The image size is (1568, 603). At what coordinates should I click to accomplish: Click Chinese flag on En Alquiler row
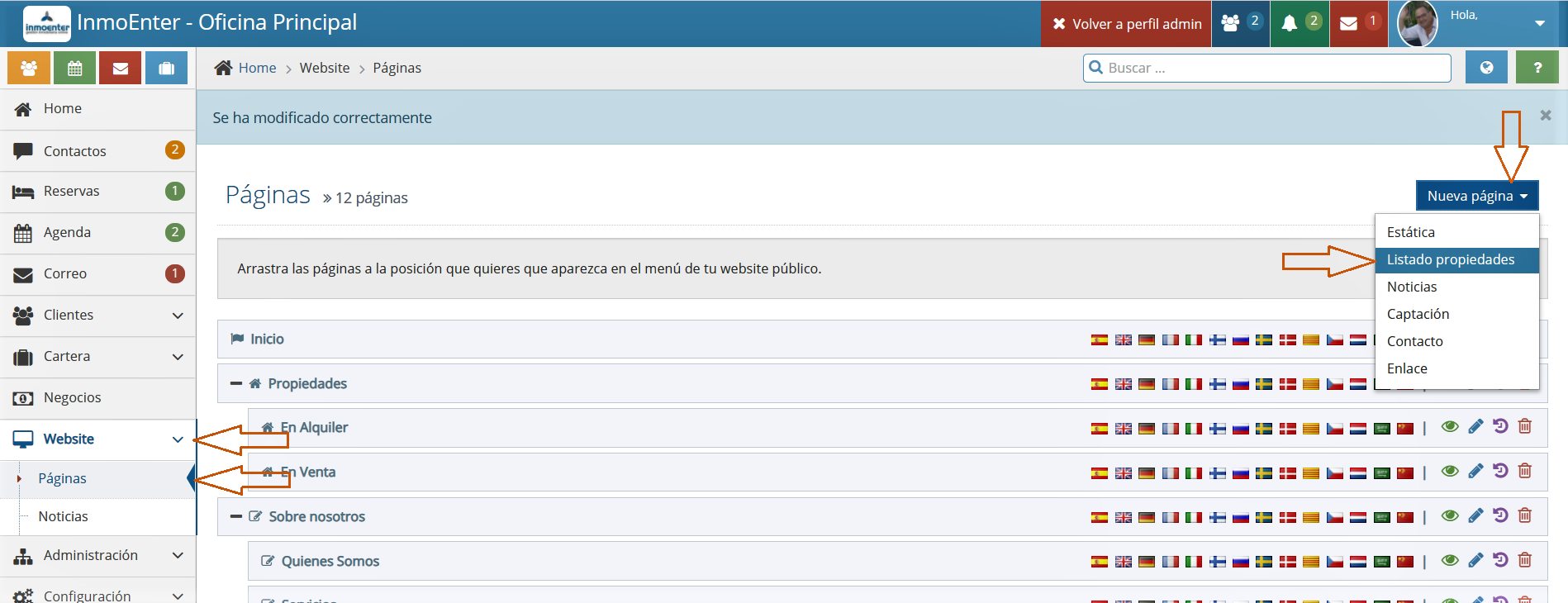point(1405,428)
